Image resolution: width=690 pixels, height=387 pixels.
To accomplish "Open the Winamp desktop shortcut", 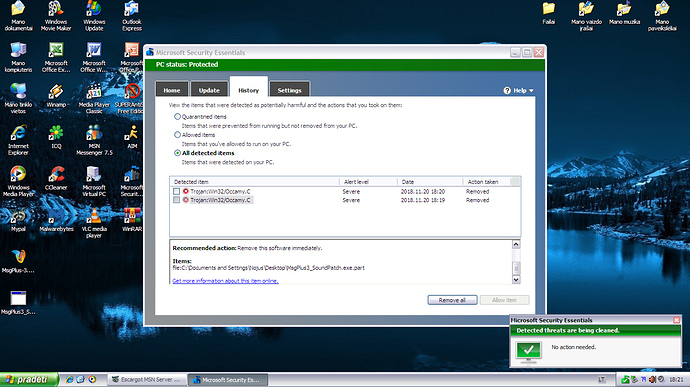I will pyautogui.click(x=56, y=96).
